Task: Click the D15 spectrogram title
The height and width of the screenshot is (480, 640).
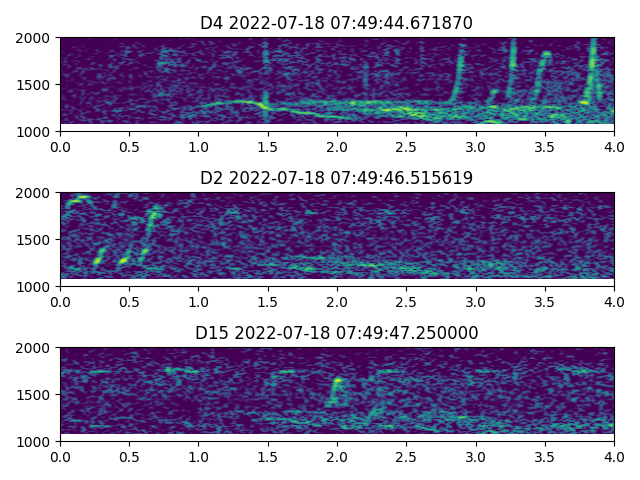Action: (x=336, y=333)
